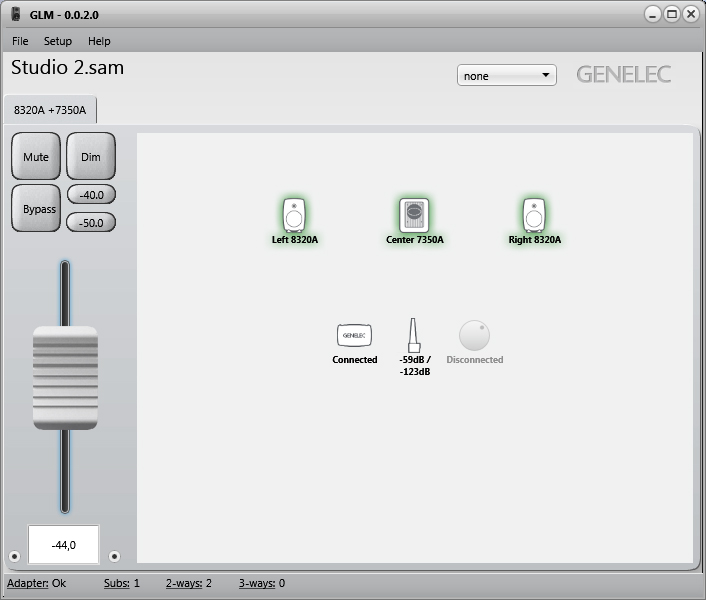The width and height of the screenshot is (706, 600).
Task: Close the GLM window
Action: 691,14
